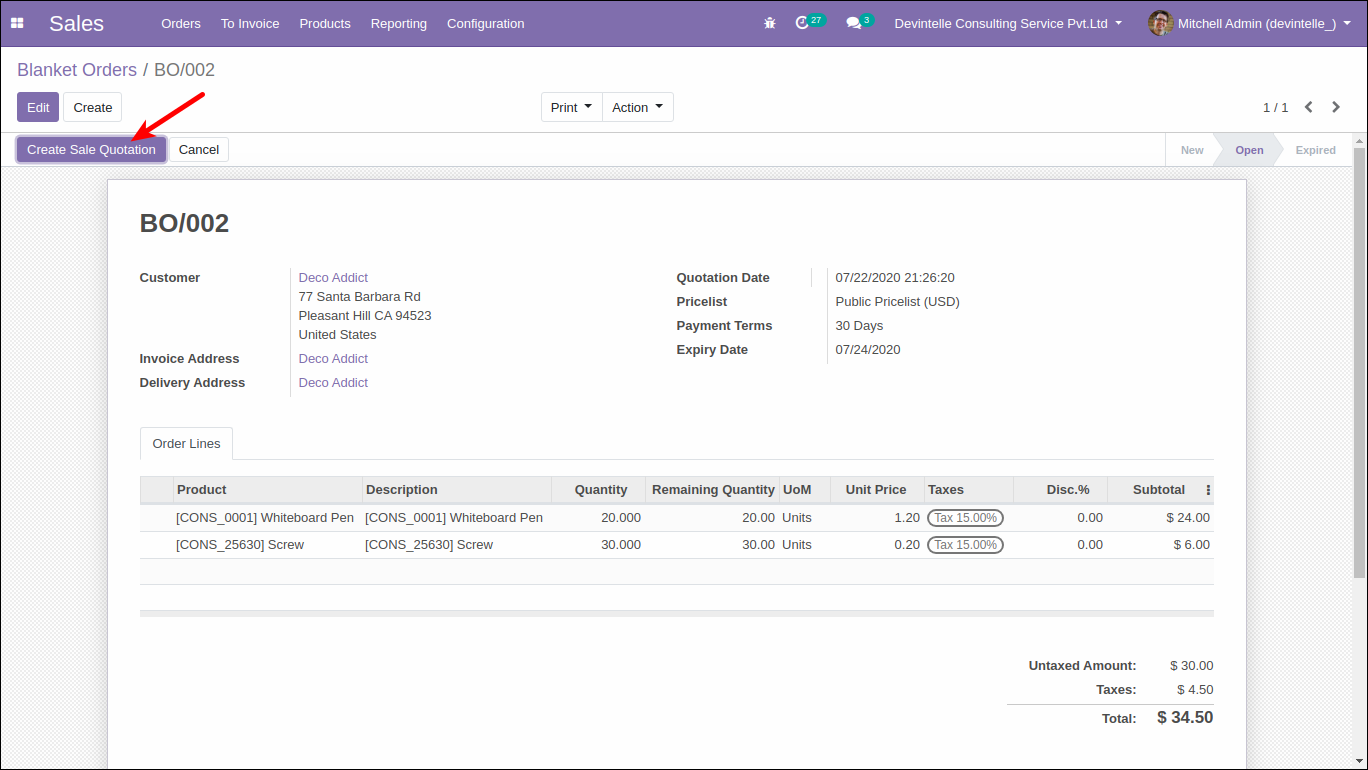Open the apps grid menu icon
This screenshot has width=1368, height=770.
coord(17,23)
